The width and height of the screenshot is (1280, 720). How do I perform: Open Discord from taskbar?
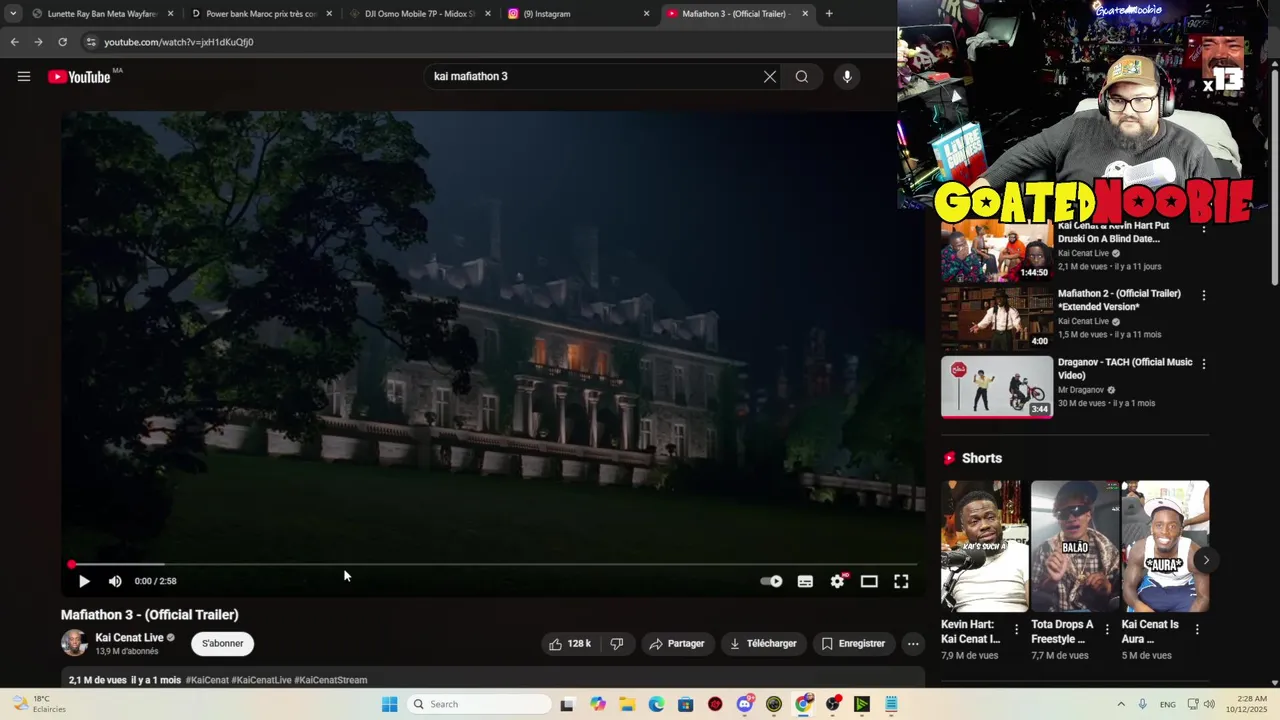(x=744, y=704)
